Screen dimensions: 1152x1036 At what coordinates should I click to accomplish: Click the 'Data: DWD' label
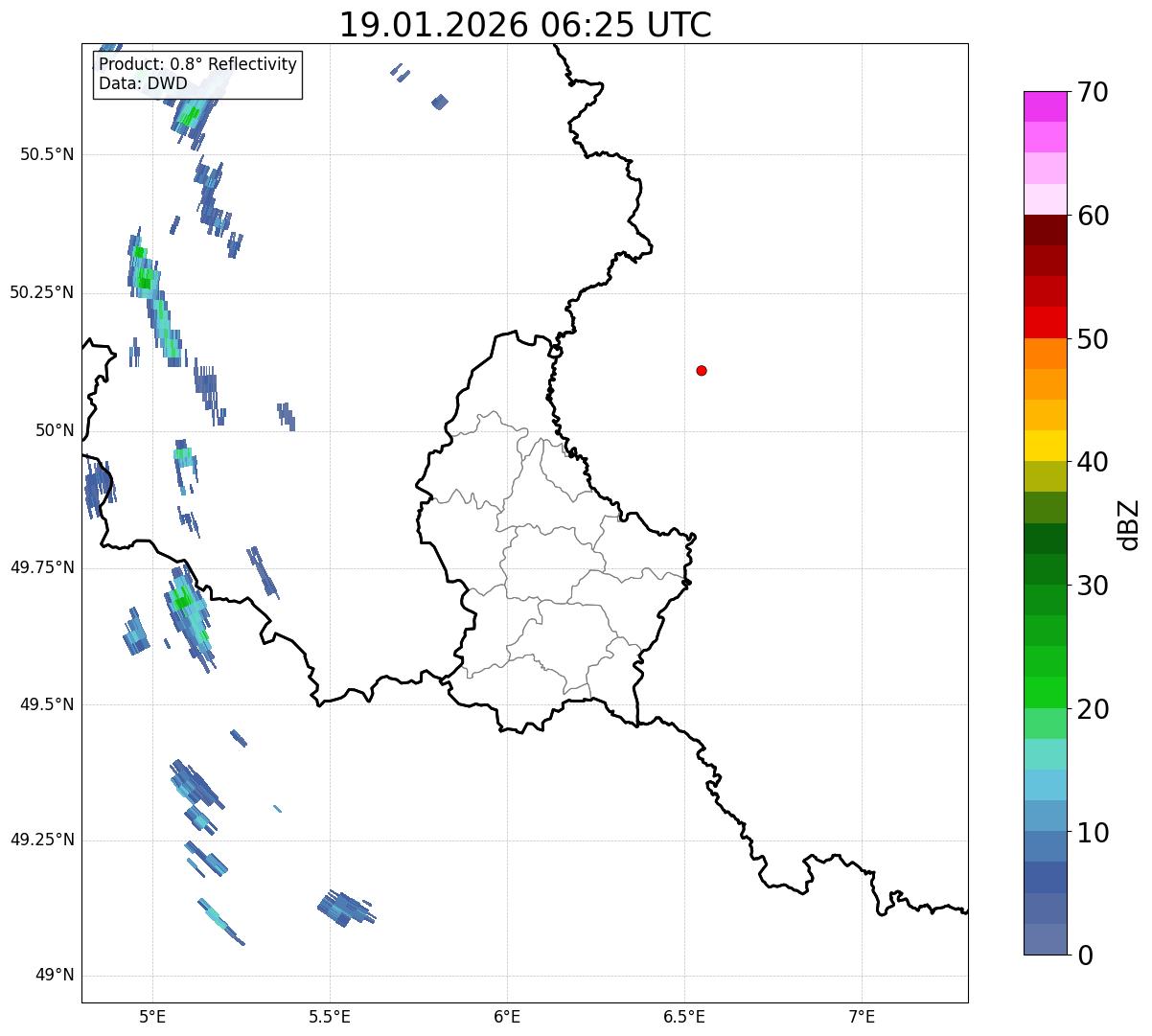coord(144,83)
